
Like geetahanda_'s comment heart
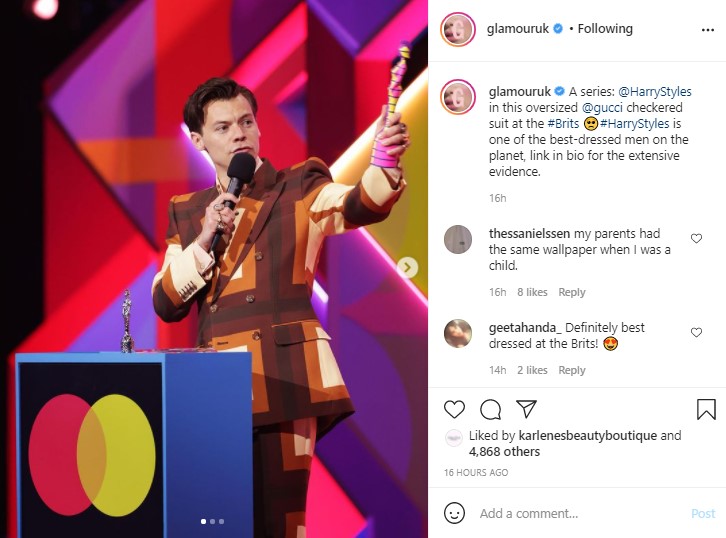[696, 332]
